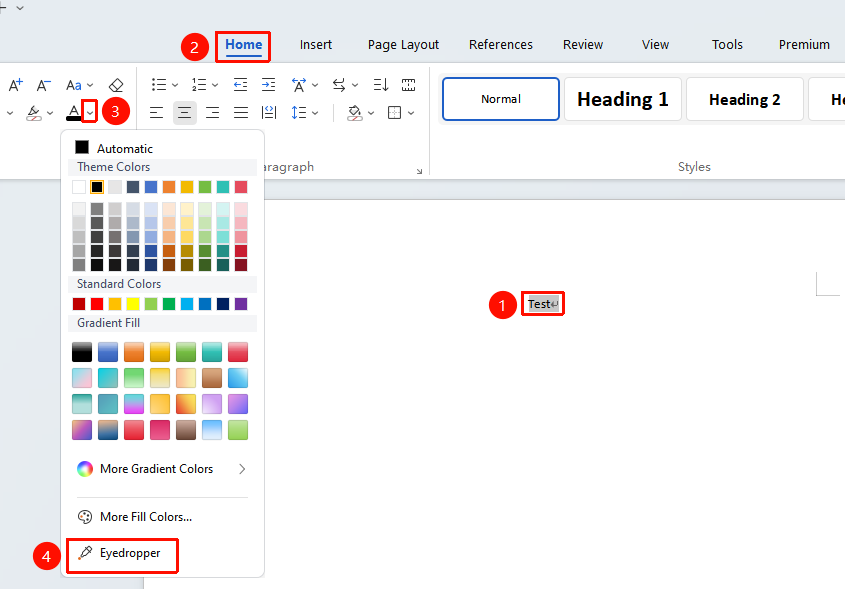845x589 pixels.
Task: Expand the highlight color dropdown arrow
Action: point(50,113)
